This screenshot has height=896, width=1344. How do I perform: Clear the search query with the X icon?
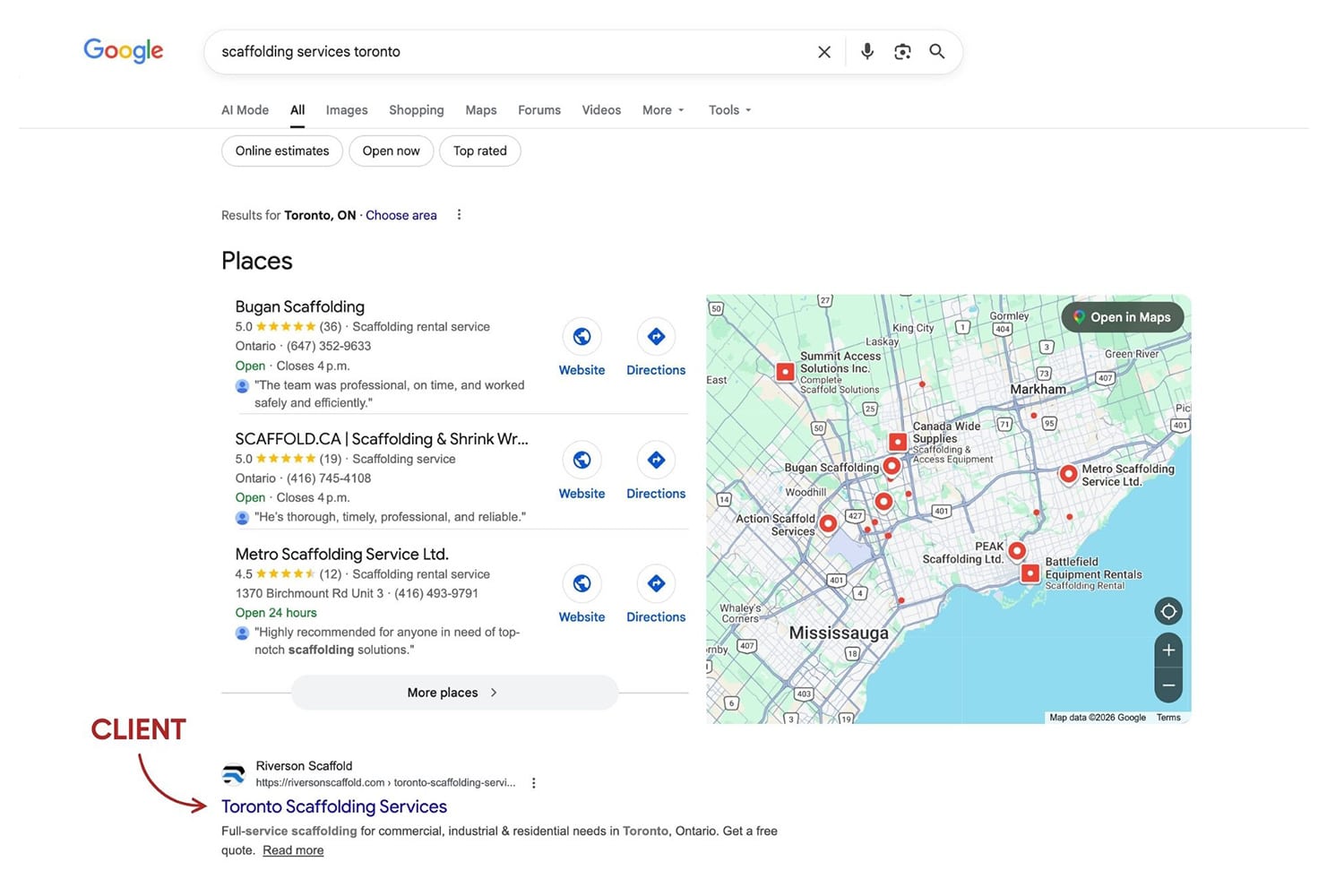click(824, 52)
